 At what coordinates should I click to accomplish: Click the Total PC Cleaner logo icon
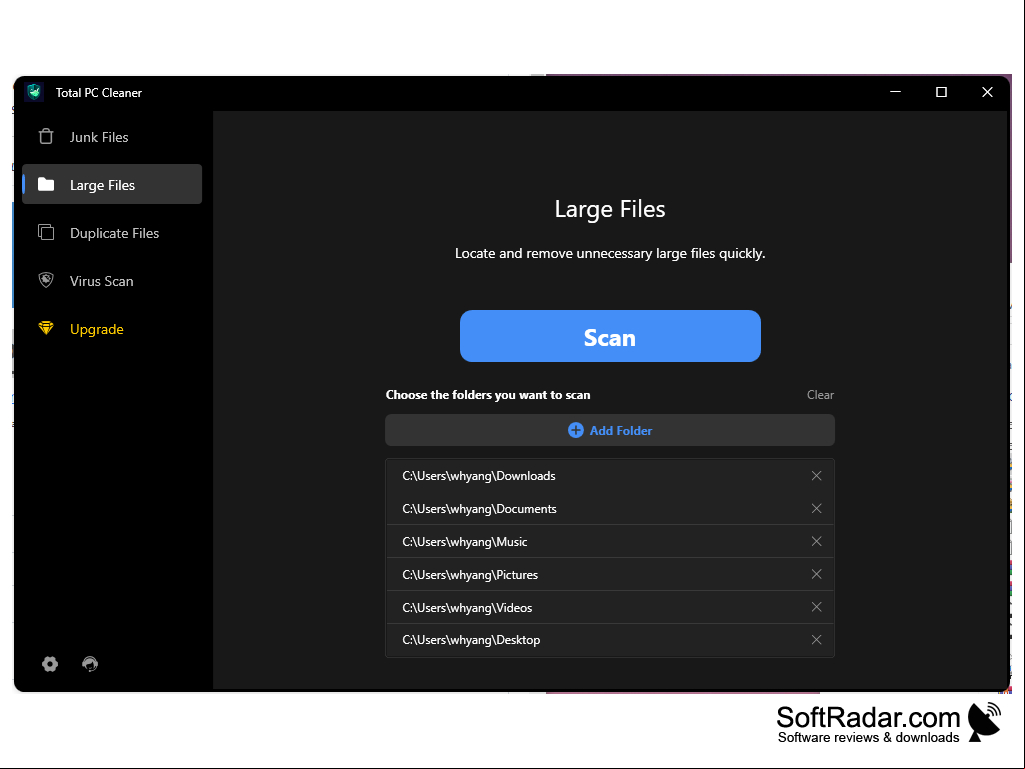pos(35,92)
